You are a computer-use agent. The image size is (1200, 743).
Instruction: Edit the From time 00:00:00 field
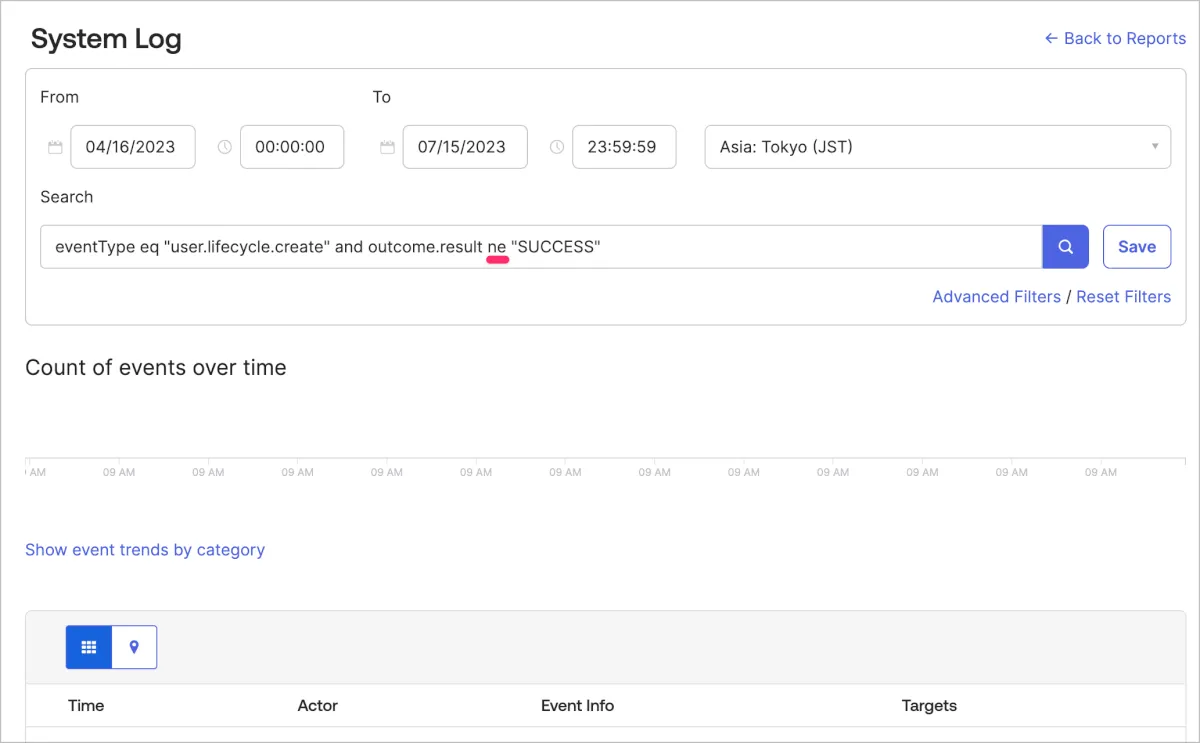291,147
